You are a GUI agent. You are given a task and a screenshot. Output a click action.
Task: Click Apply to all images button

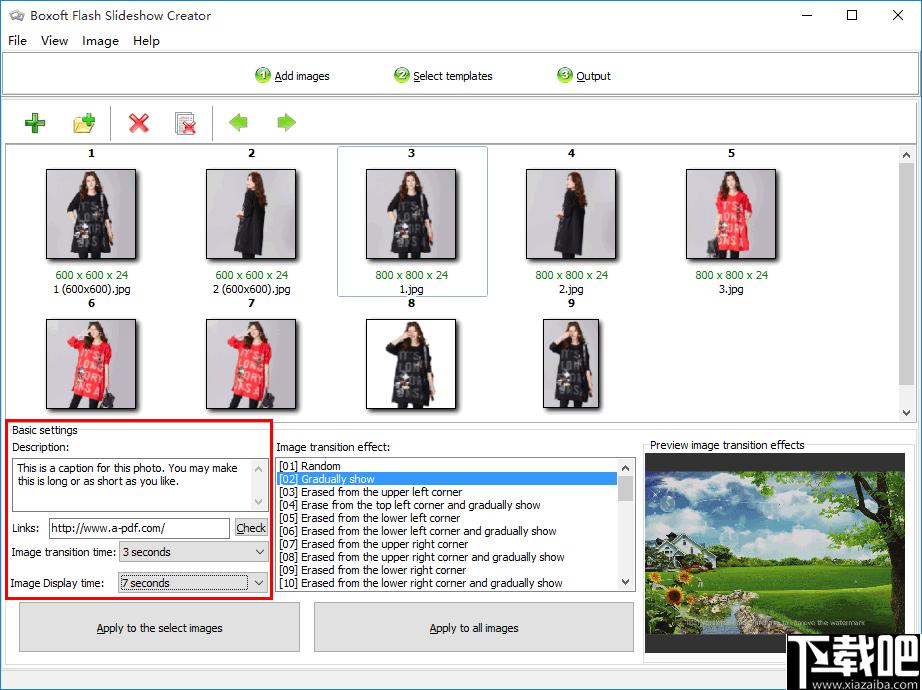pos(474,628)
